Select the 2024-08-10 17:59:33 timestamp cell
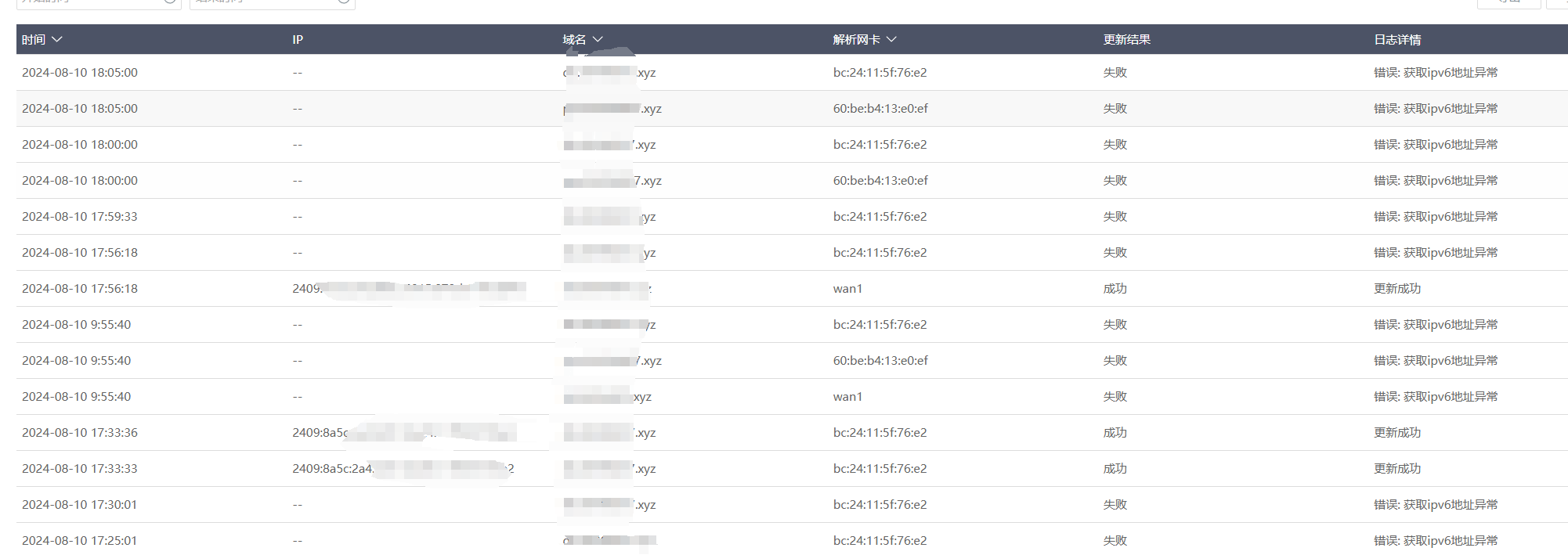The height and width of the screenshot is (555, 1568). (80, 217)
